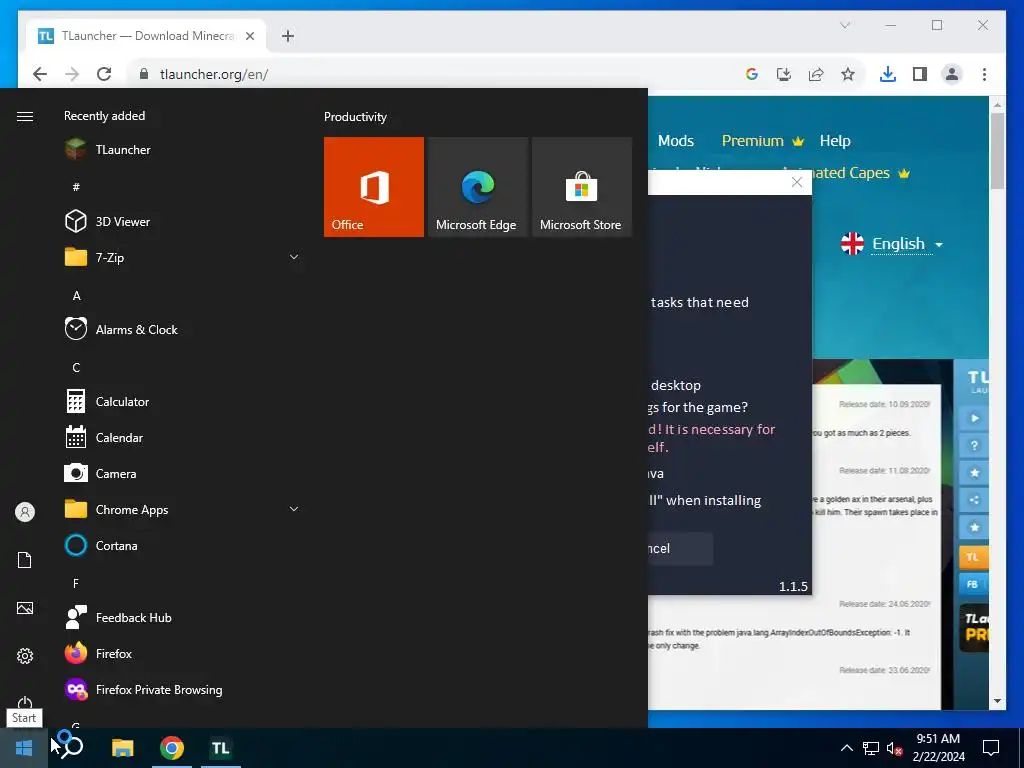The height and width of the screenshot is (768, 1024).
Task: Close the TLauncher browser tab
Action: (x=249, y=36)
